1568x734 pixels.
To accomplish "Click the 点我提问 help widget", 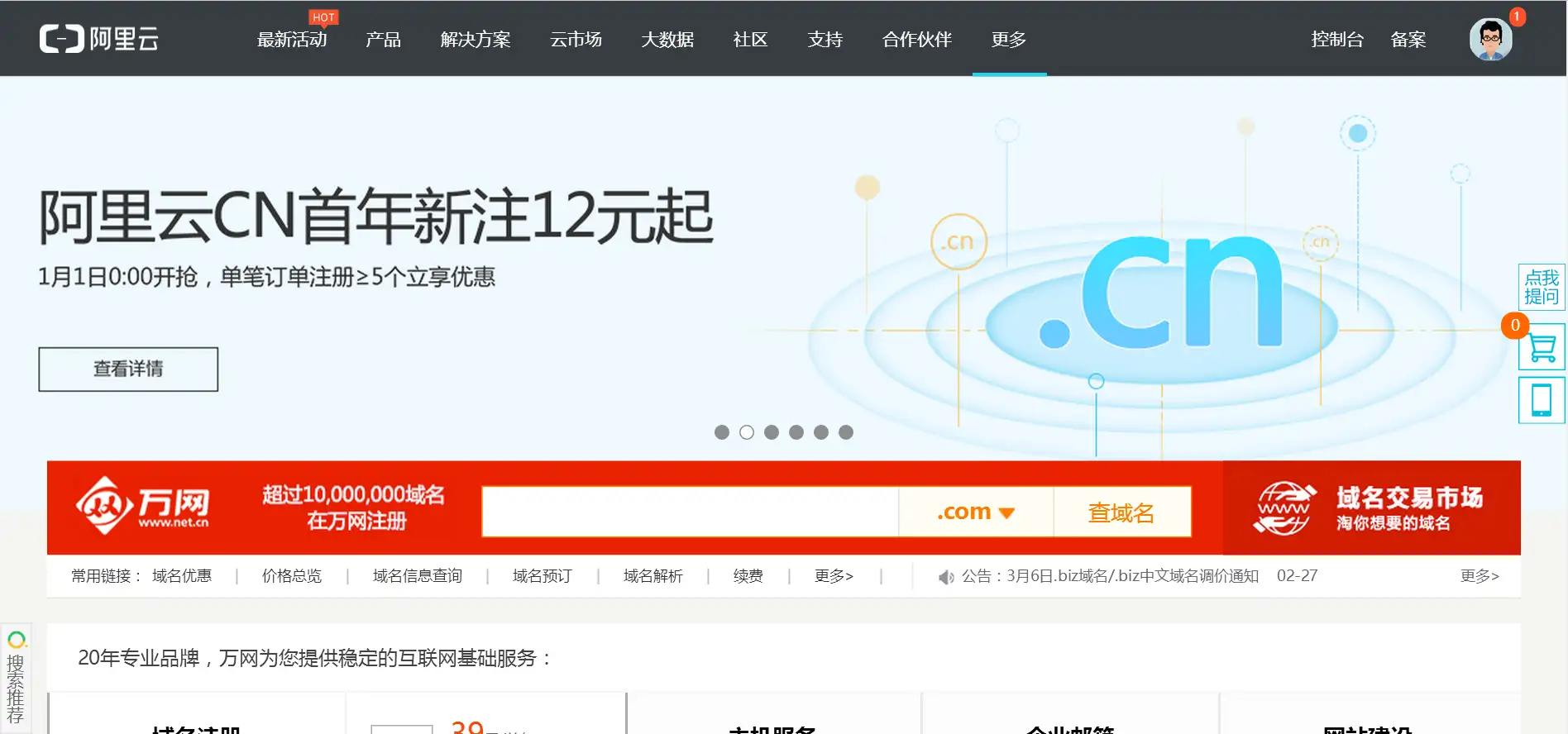I will point(1542,287).
